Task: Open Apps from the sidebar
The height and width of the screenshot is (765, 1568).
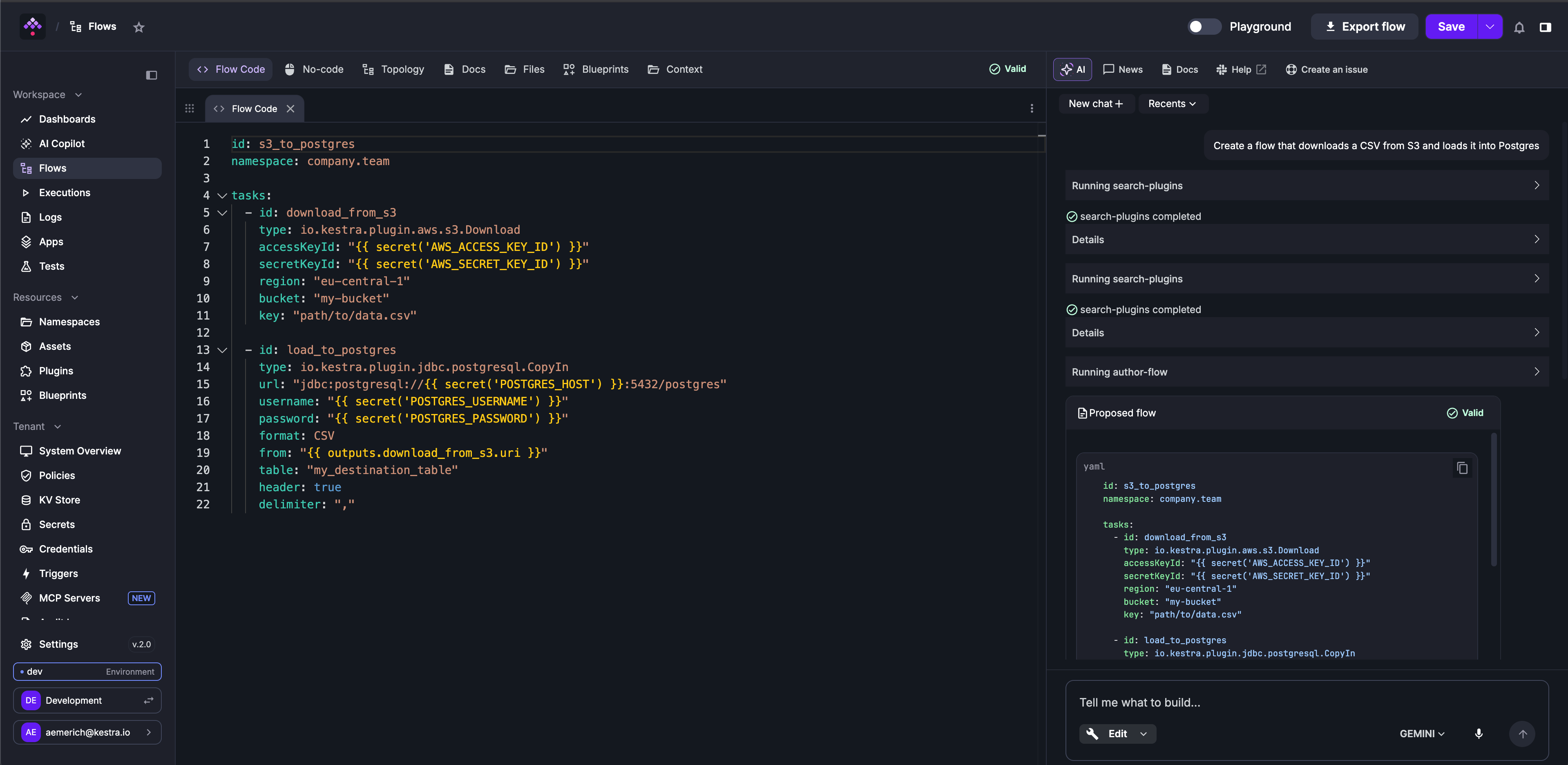Action: click(x=87, y=241)
